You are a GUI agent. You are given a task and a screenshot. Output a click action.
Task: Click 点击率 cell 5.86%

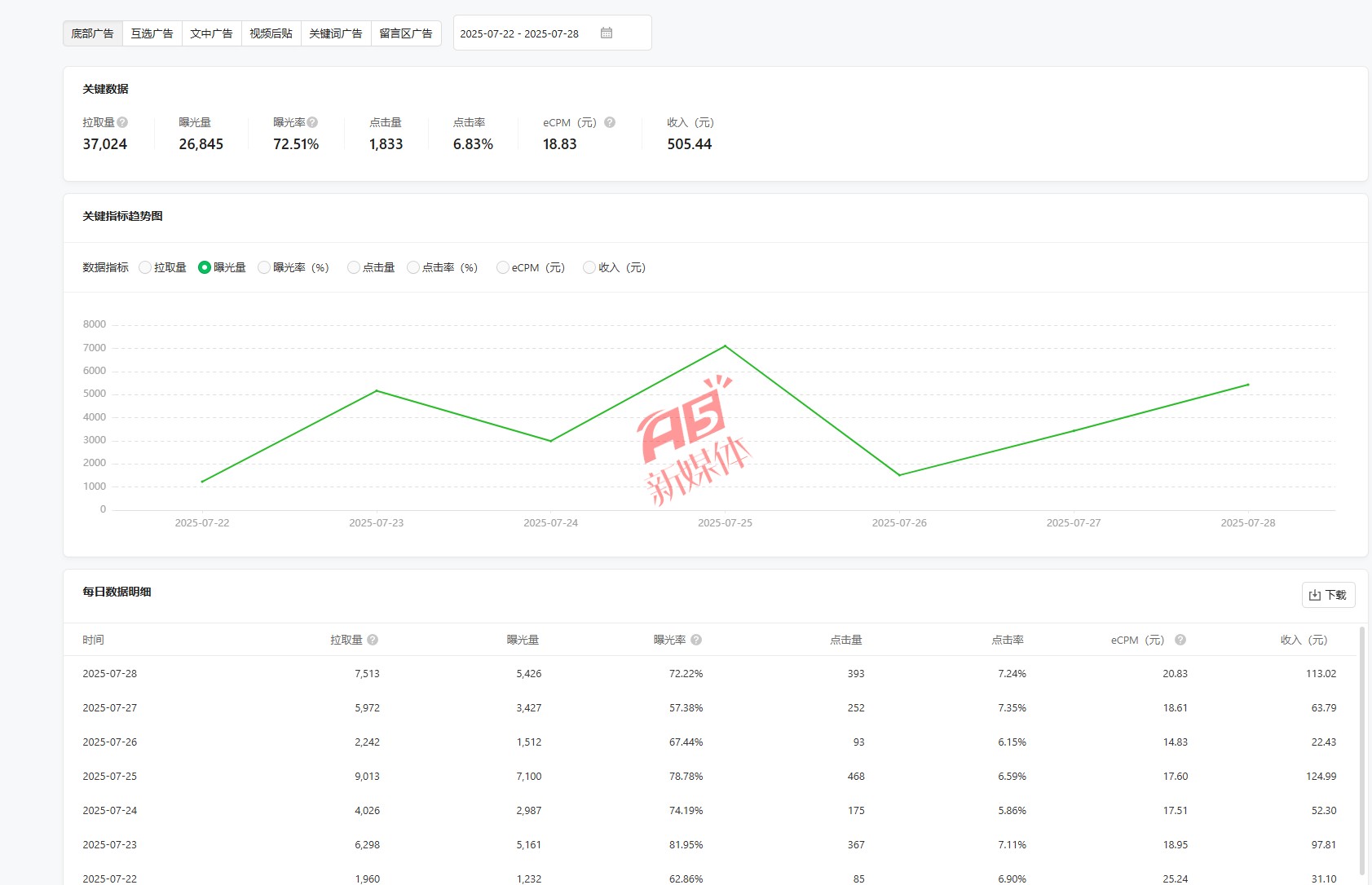(x=1012, y=811)
